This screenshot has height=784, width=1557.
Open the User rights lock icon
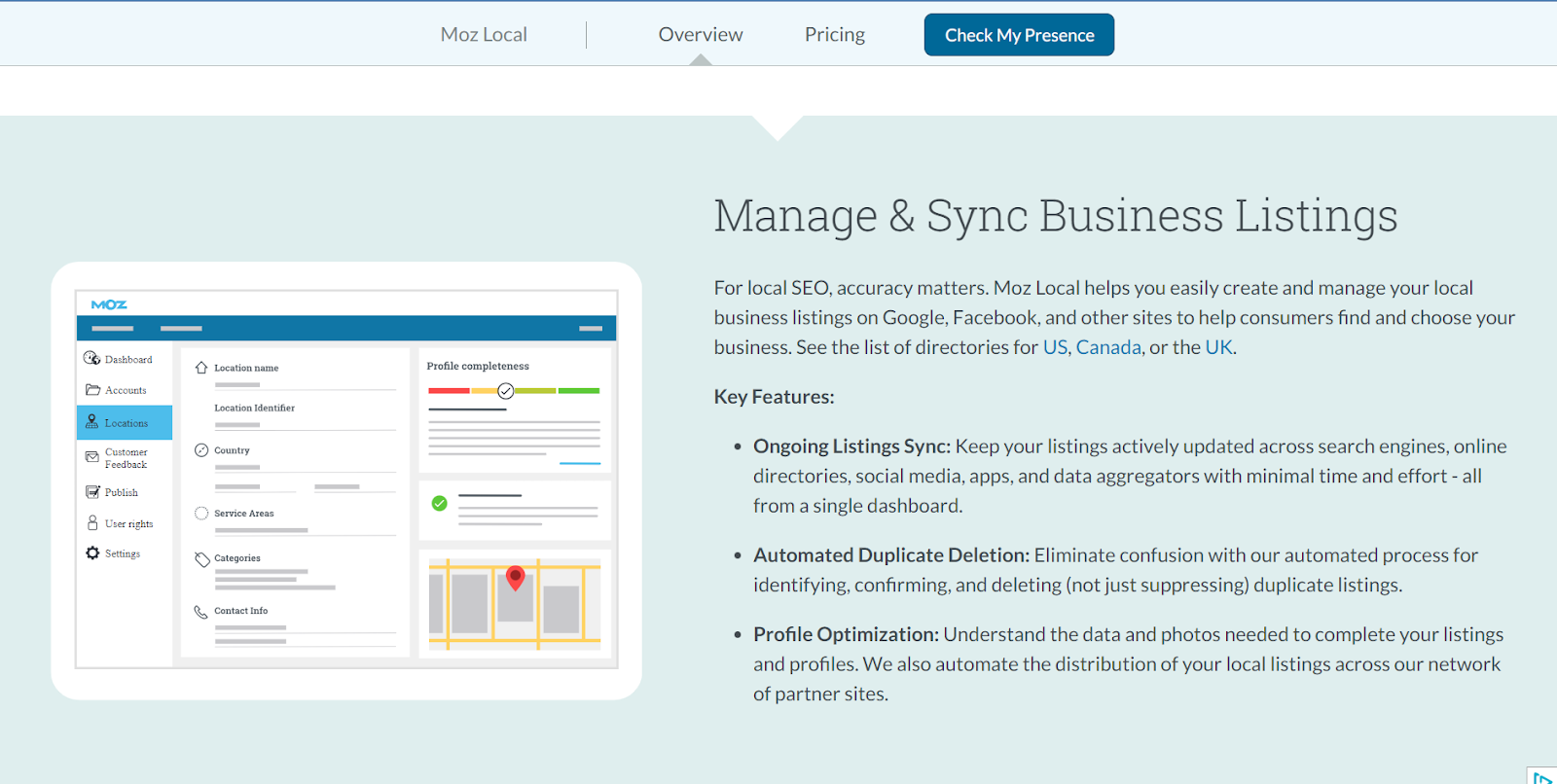[x=92, y=523]
